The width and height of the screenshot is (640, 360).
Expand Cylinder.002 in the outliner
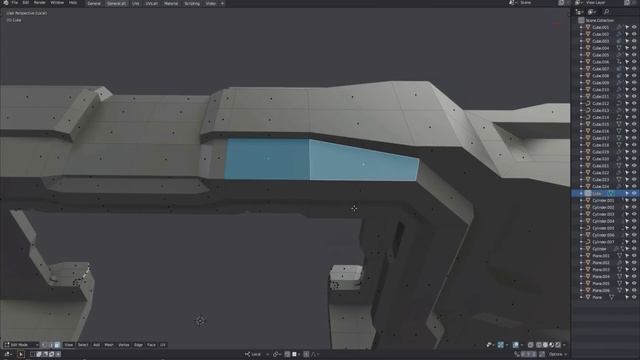(581, 207)
